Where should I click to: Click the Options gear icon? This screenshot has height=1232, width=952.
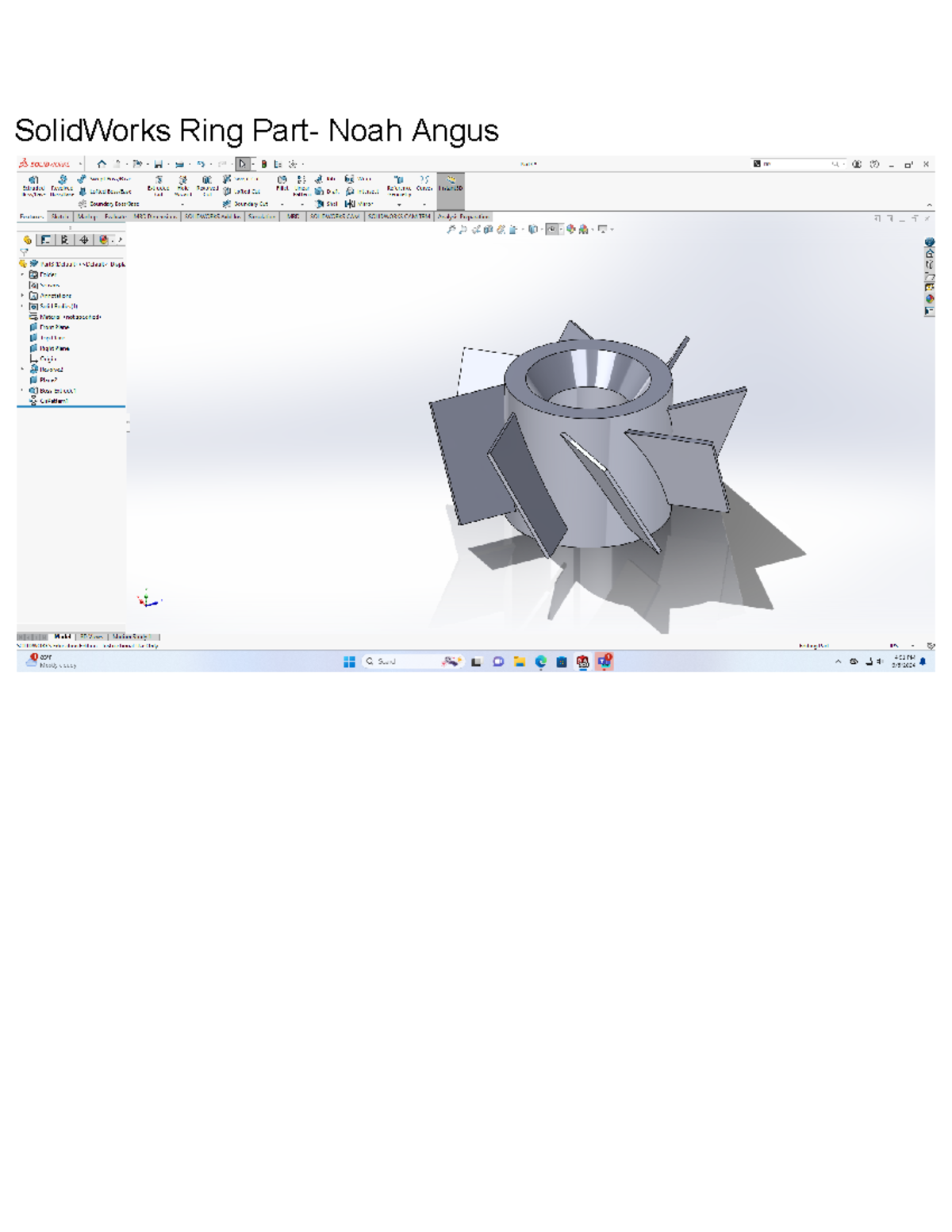coord(293,164)
